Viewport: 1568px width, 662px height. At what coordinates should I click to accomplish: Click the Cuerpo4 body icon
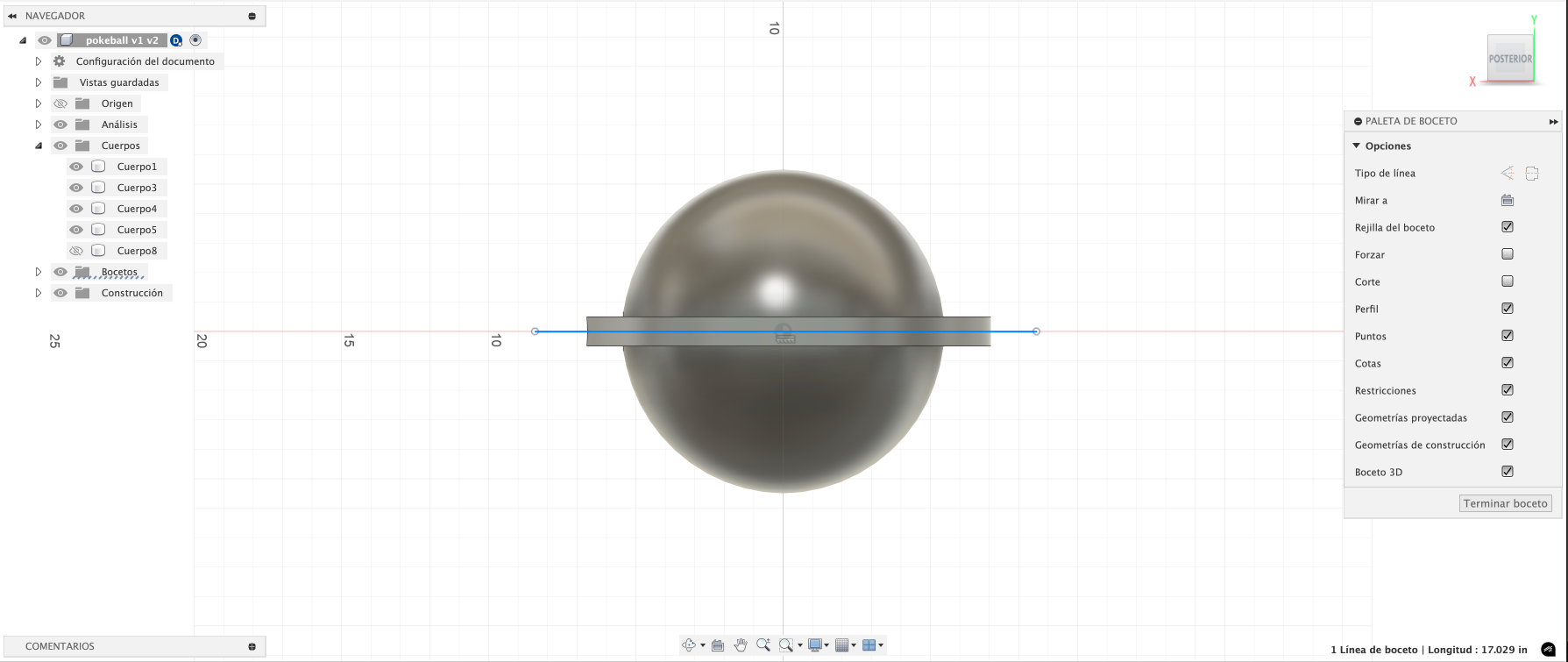[x=99, y=209]
